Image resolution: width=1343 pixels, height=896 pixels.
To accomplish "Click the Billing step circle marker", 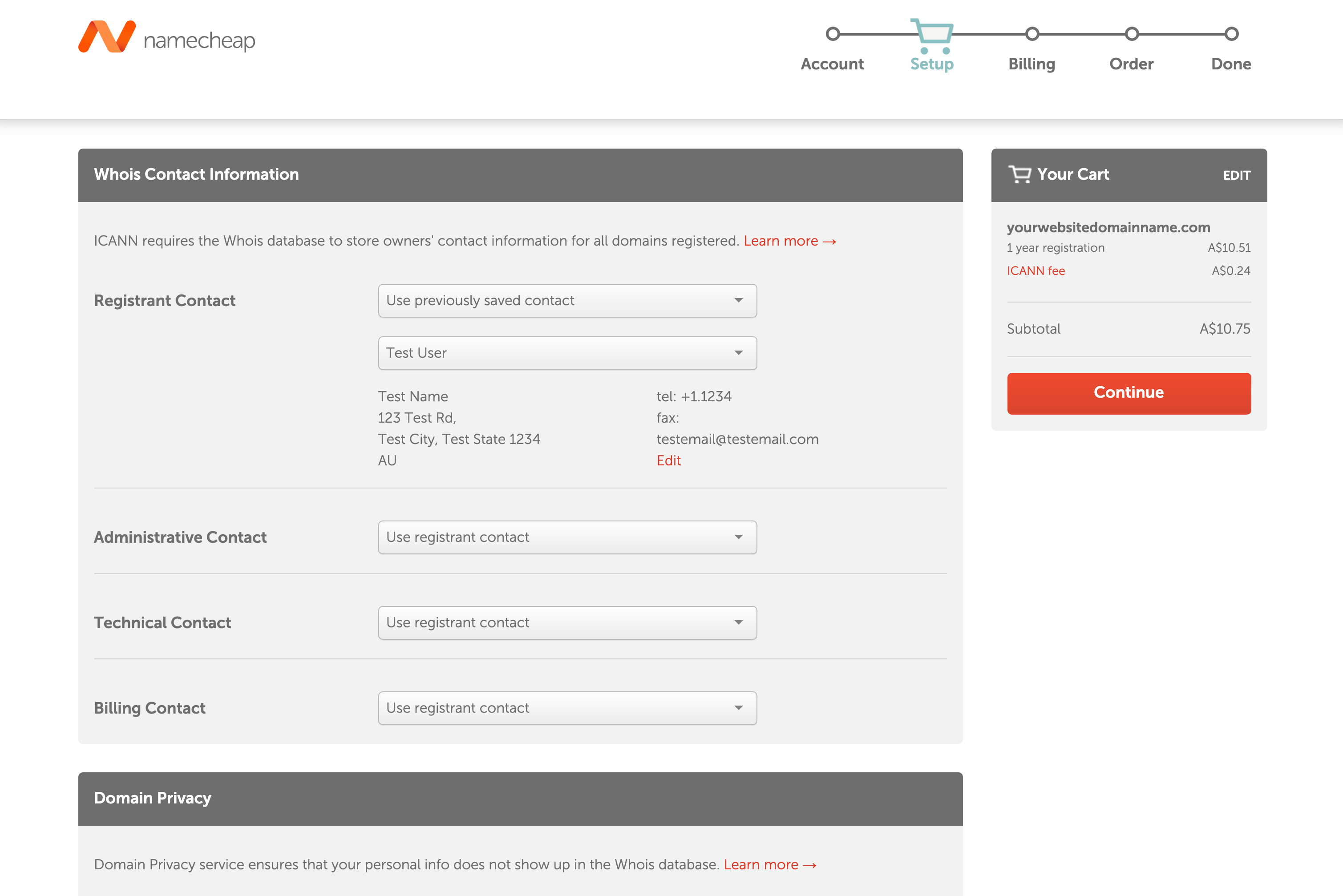I will click(x=1032, y=34).
